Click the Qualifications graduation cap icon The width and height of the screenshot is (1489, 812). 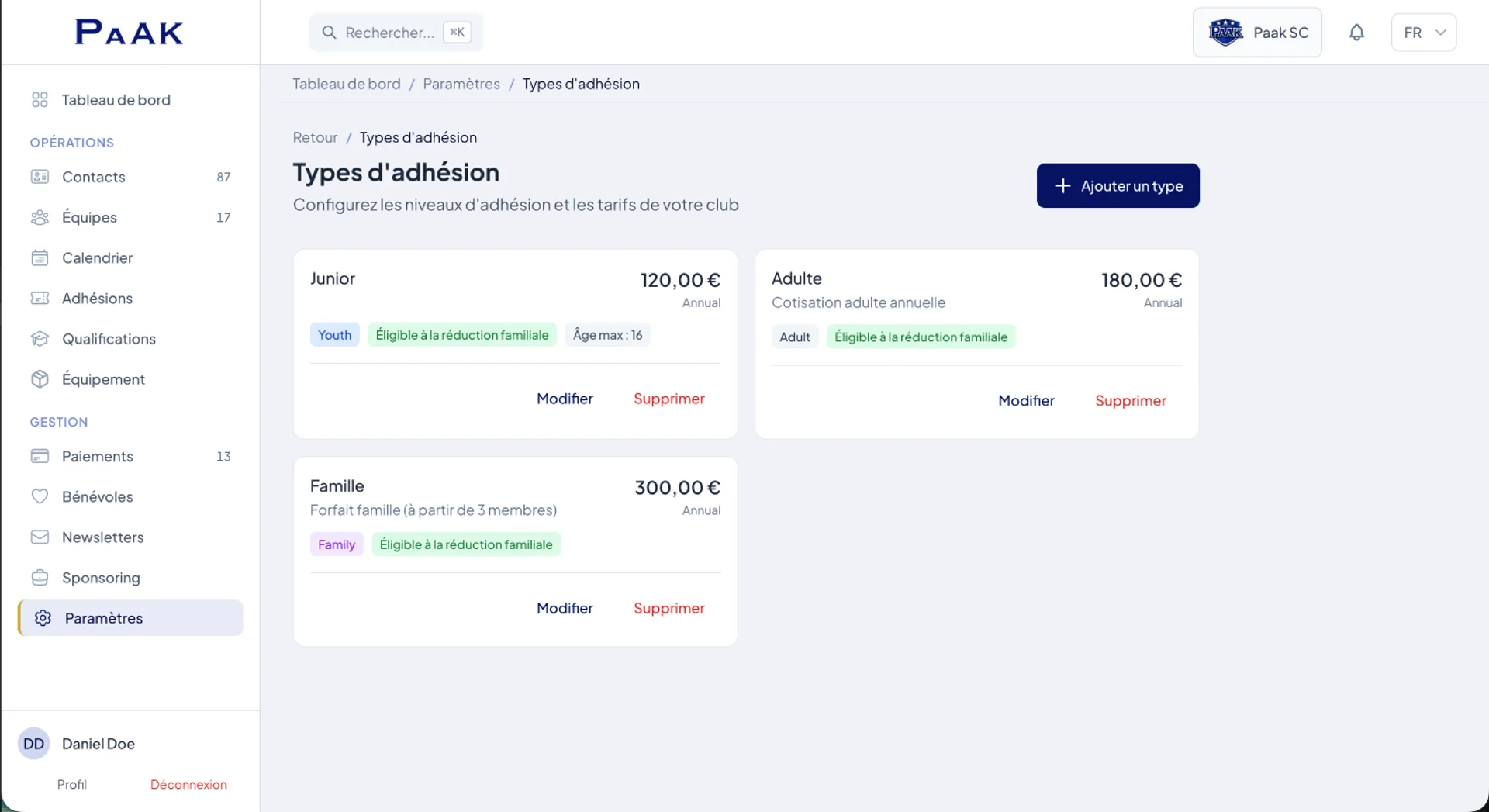pyautogui.click(x=40, y=338)
